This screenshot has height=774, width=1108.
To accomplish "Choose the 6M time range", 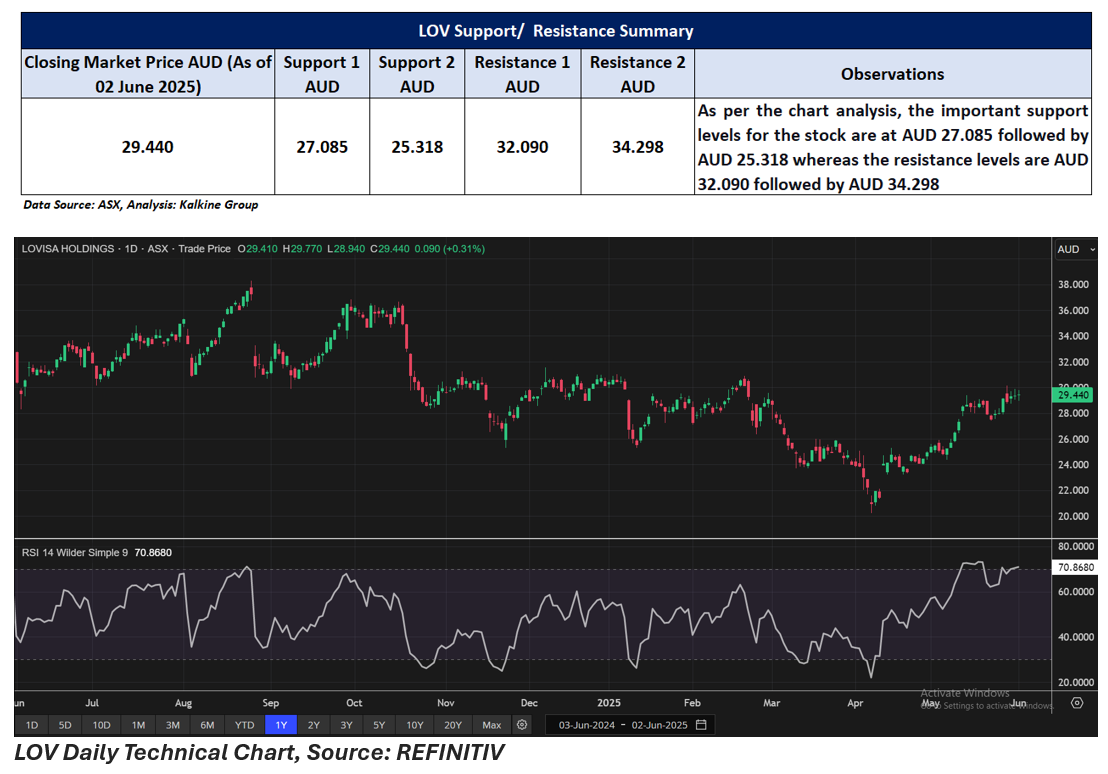I will 207,724.
